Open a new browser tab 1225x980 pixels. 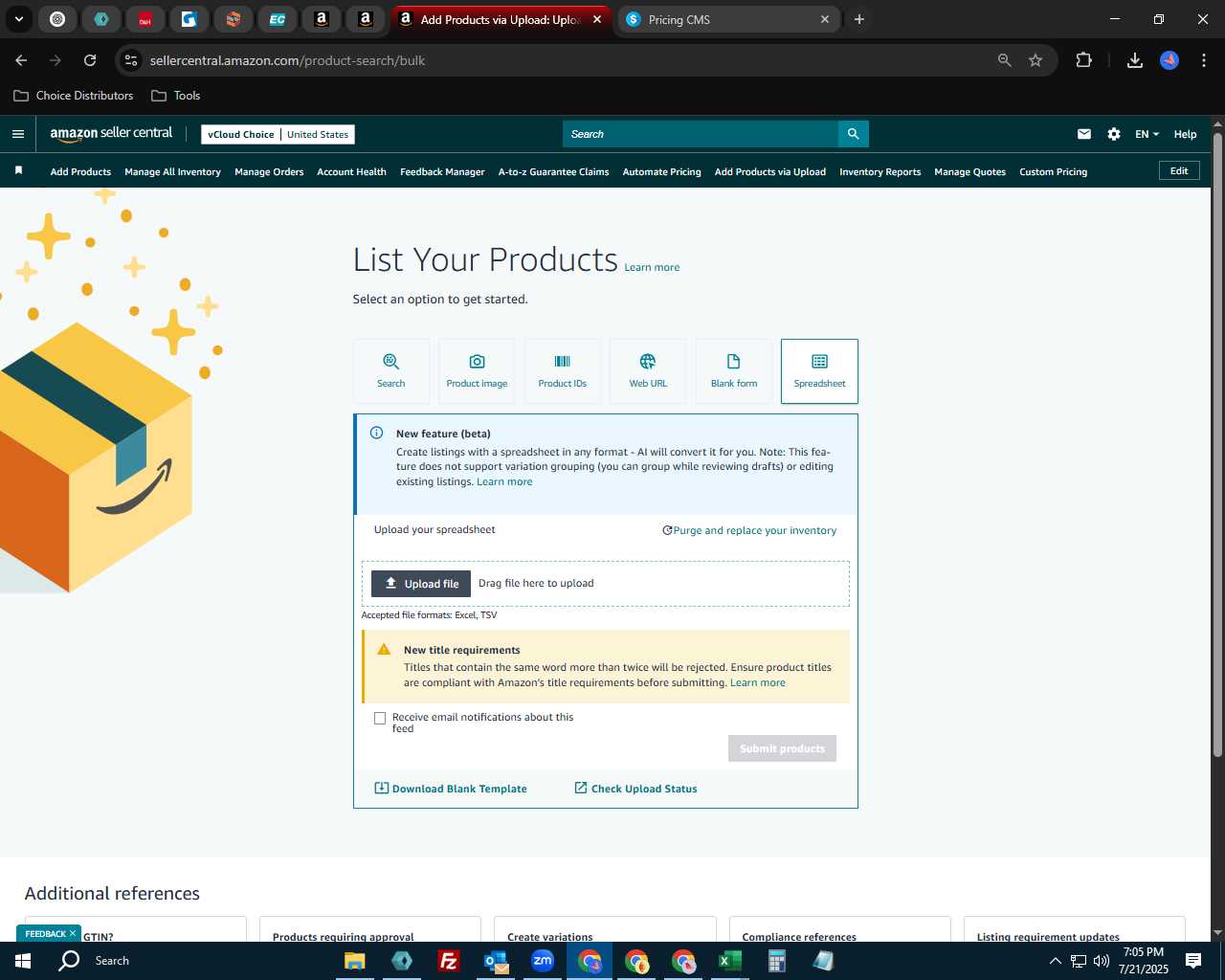click(859, 19)
